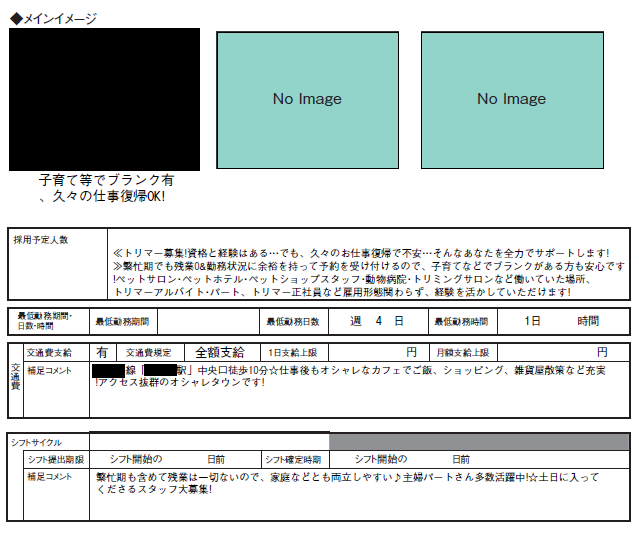Click the line starting トリマーアルバイト・パート

click(342, 292)
